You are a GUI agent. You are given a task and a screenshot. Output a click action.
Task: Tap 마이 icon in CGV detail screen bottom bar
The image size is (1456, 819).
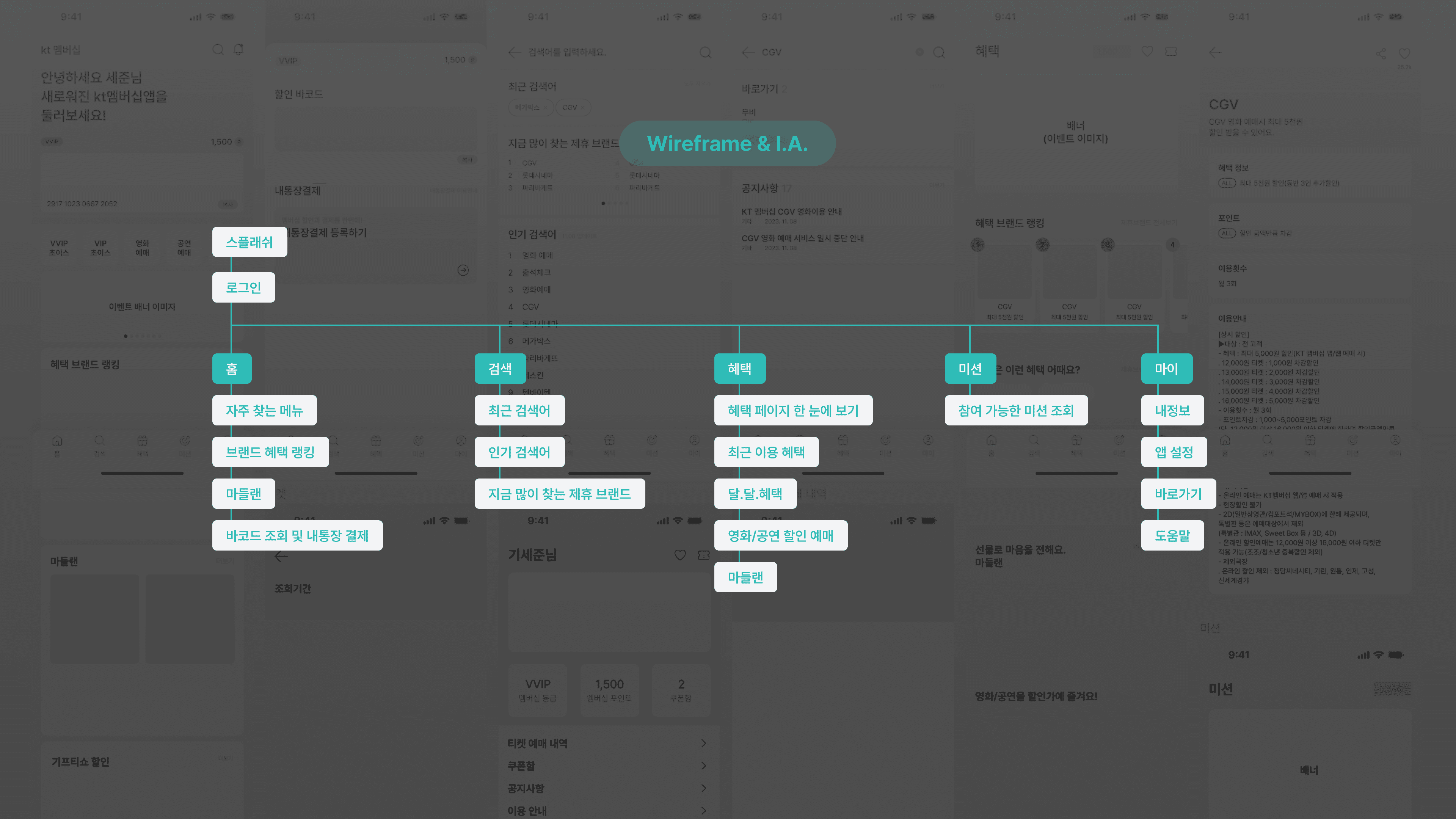[1395, 445]
